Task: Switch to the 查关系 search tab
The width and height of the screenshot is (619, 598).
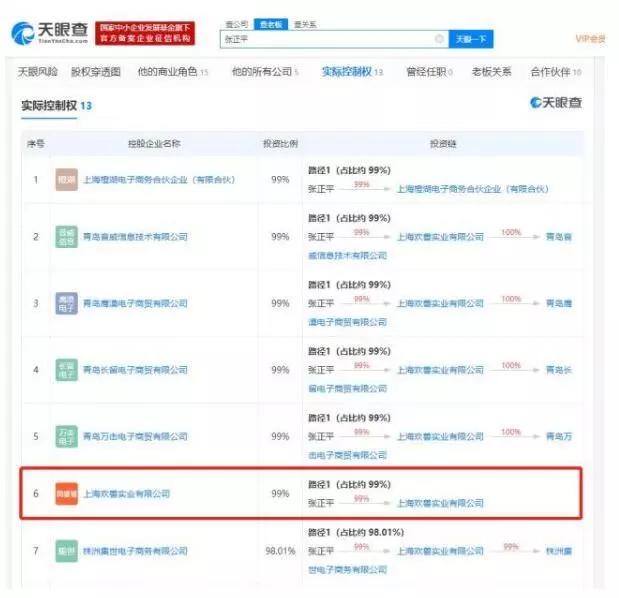Action: [306, 24]
